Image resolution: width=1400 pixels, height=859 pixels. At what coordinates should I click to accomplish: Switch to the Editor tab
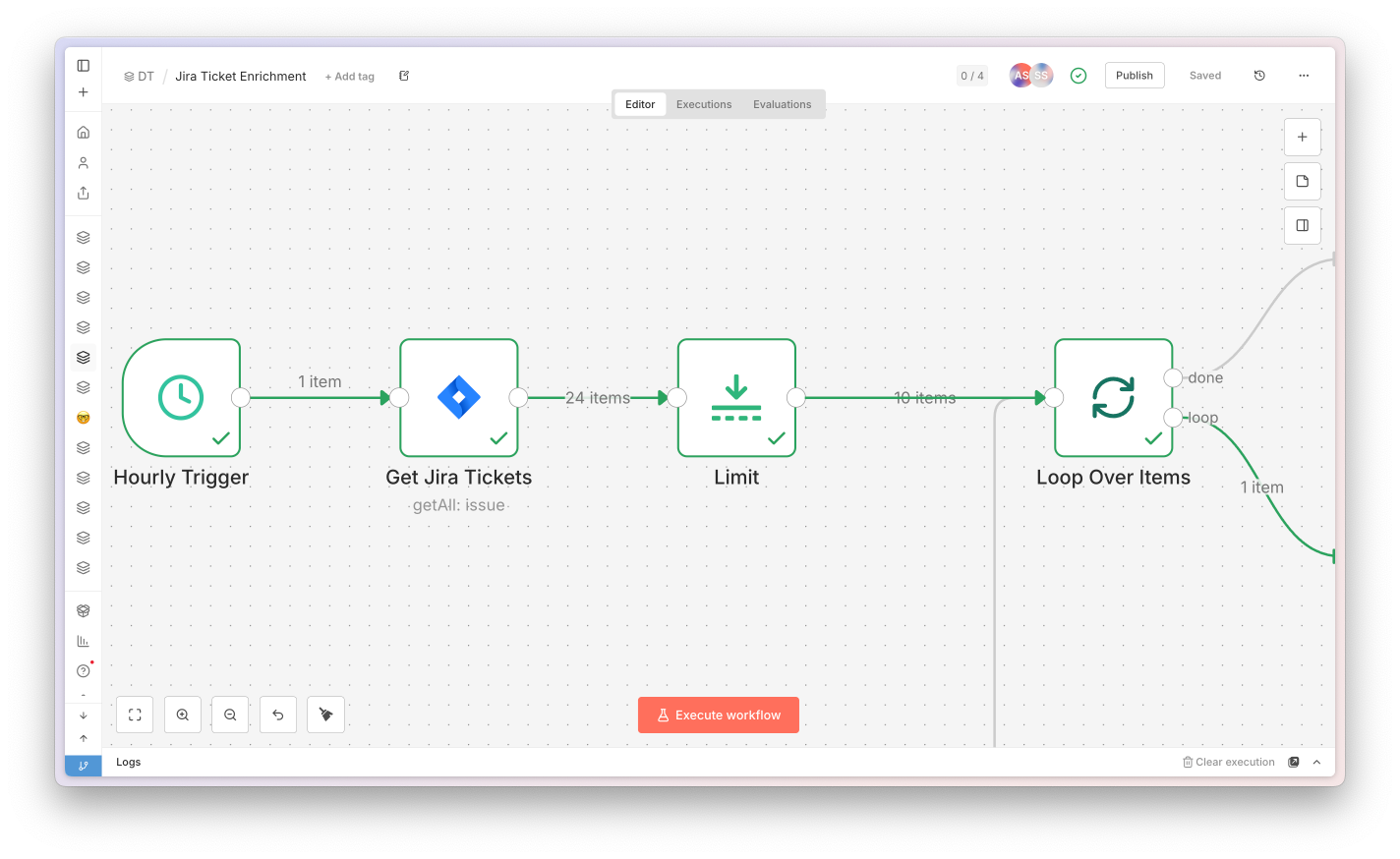(640, 104)
